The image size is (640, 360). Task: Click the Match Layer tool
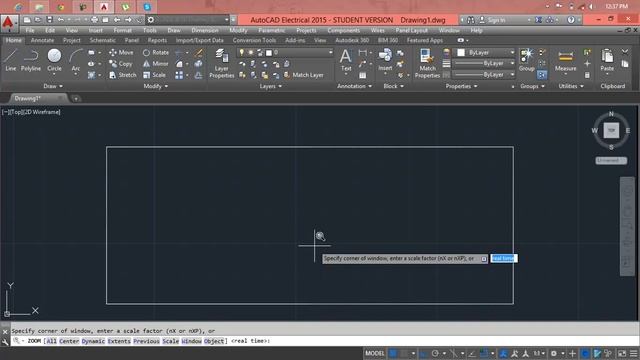pos(303,75)
